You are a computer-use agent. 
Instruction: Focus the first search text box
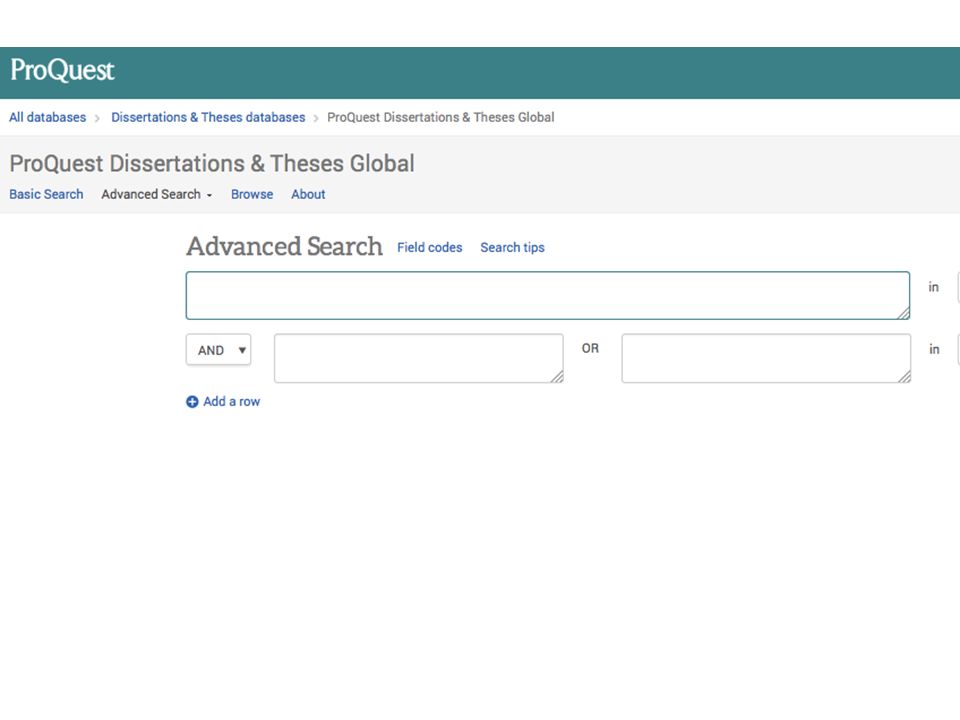[548, 296]
